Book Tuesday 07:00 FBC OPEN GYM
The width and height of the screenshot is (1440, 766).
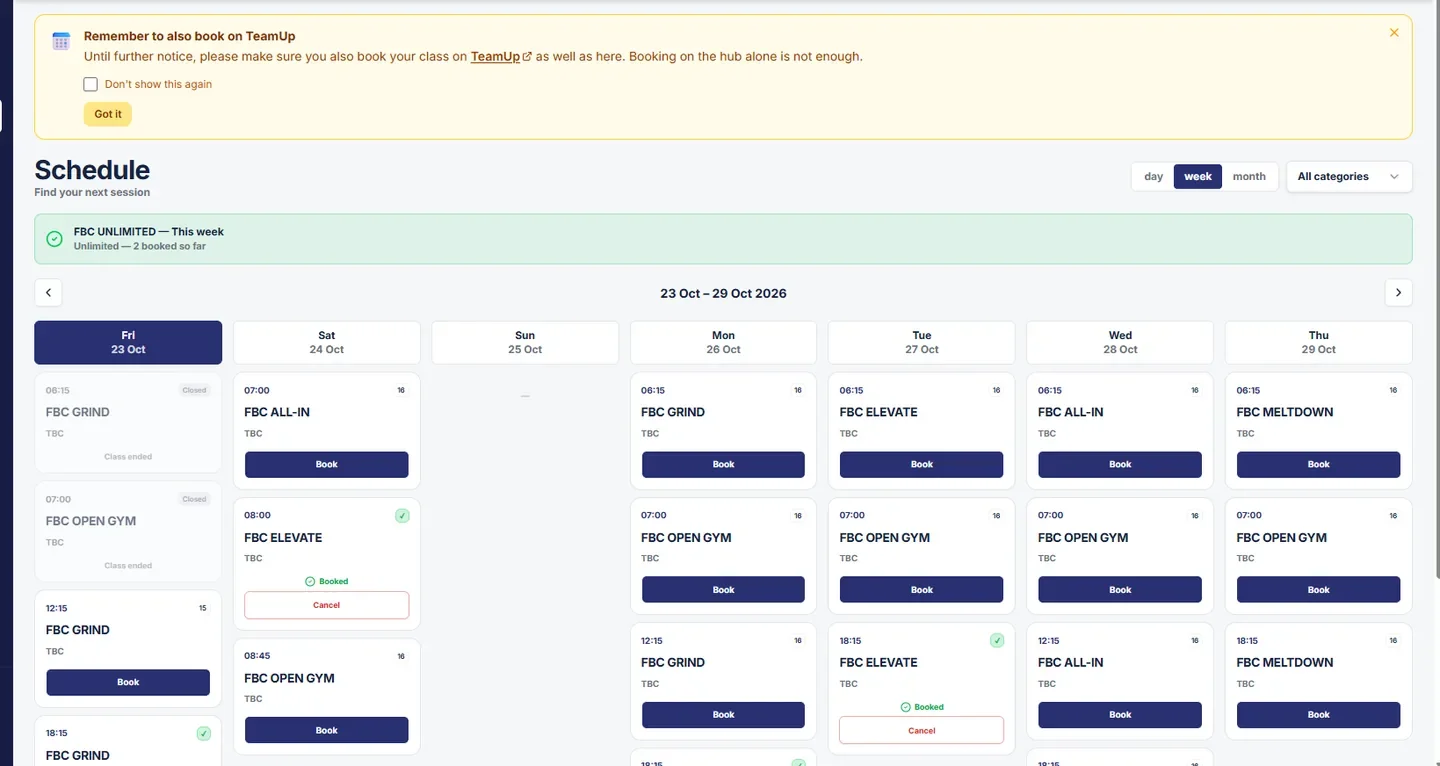pos(922,590)
